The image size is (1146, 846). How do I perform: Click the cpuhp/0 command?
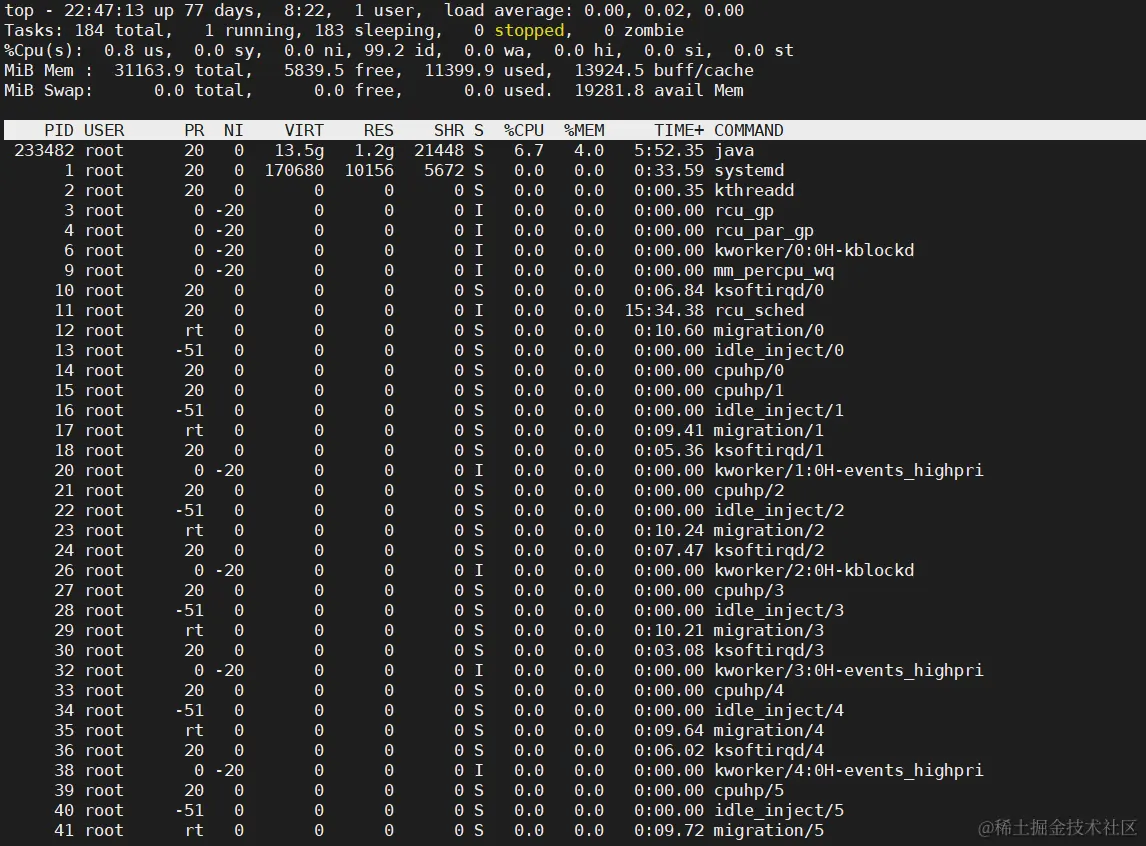tap(749, 370)
